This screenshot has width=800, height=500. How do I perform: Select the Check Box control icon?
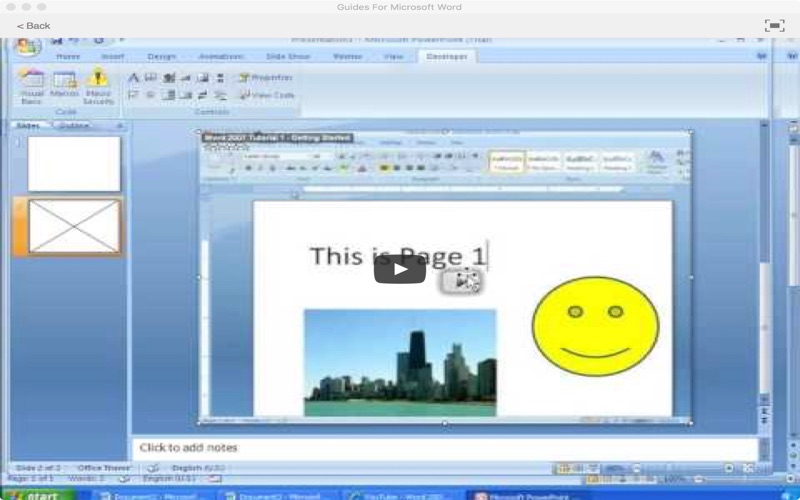click(133, 95)
